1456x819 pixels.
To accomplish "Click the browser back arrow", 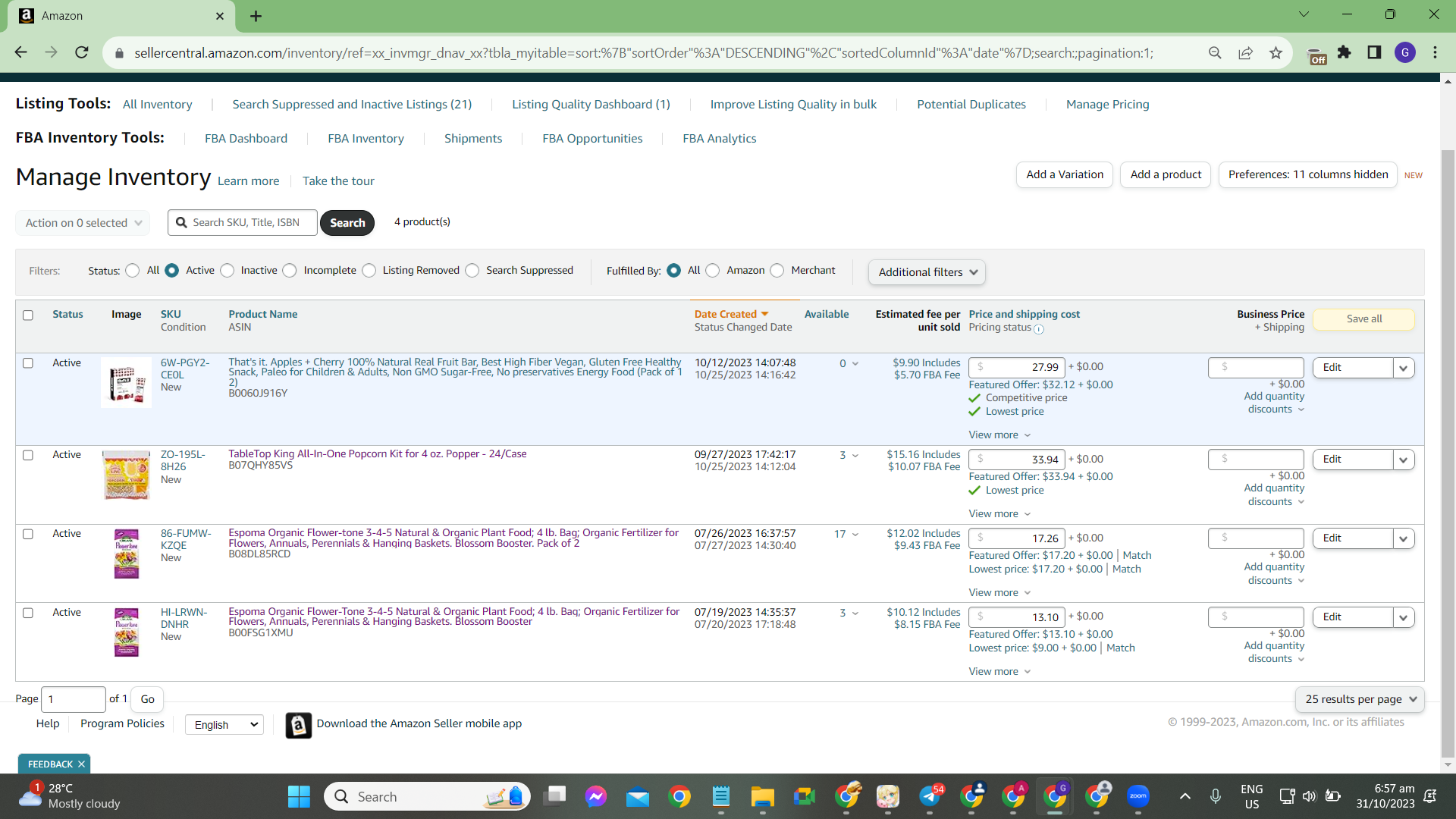I will (20, 52).
